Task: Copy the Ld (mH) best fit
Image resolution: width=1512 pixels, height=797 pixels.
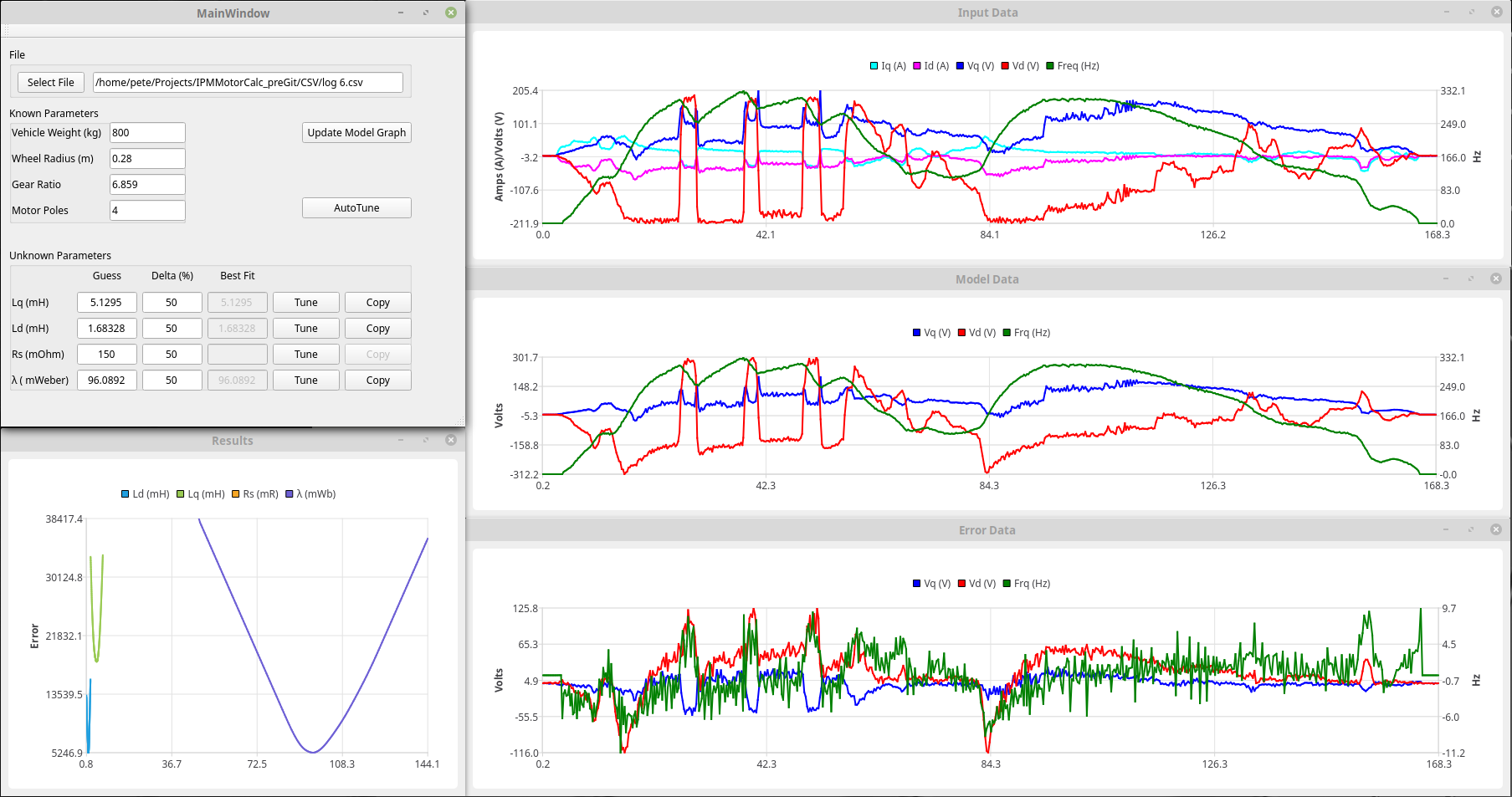Action: coord(377,329)
